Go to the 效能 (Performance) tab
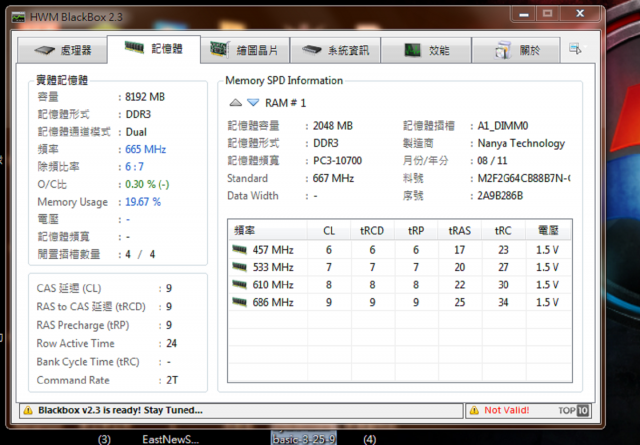Screen dimensions: 640x445 (x=426, y=51)
